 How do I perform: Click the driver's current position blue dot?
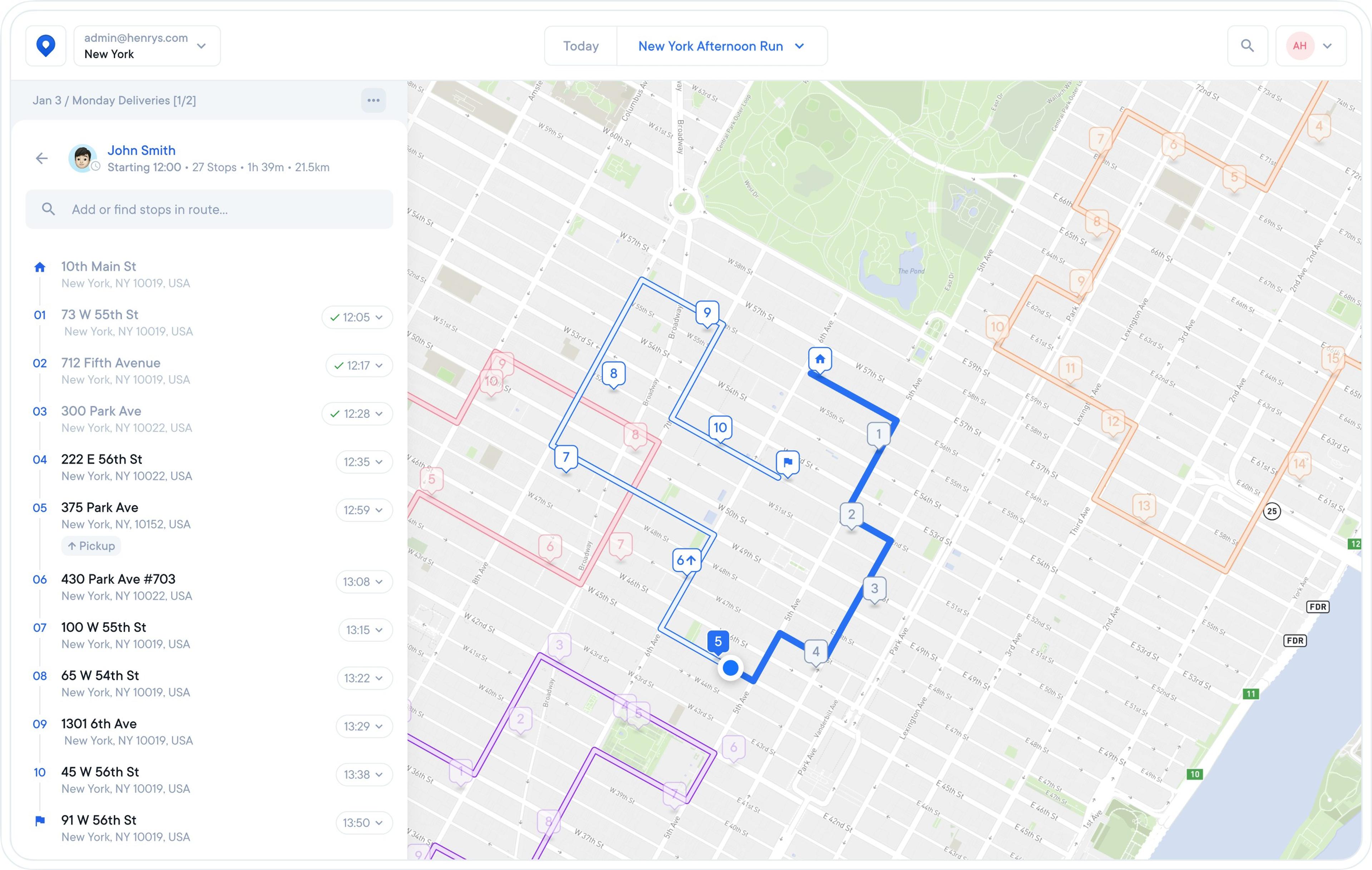click(x=730, y=668)
